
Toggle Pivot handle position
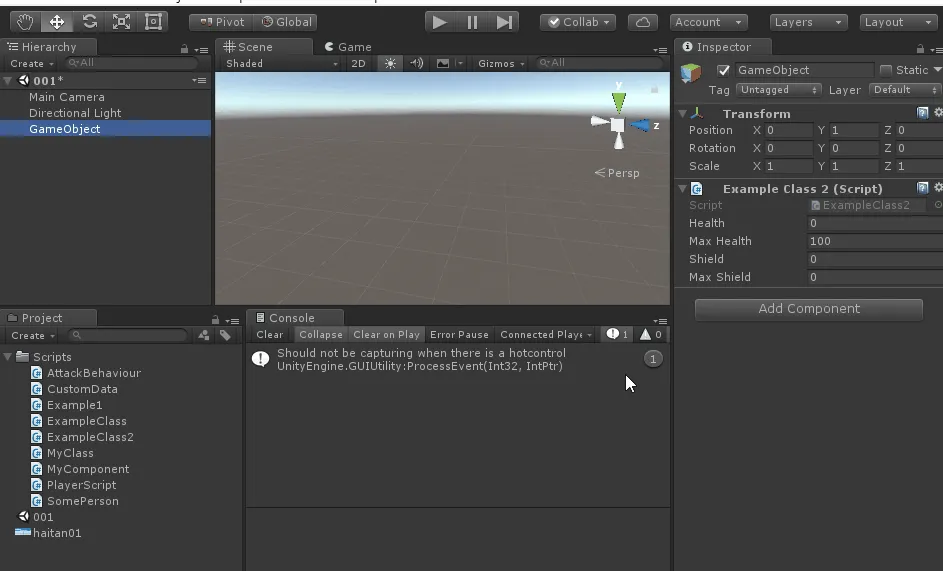point(222,22)
